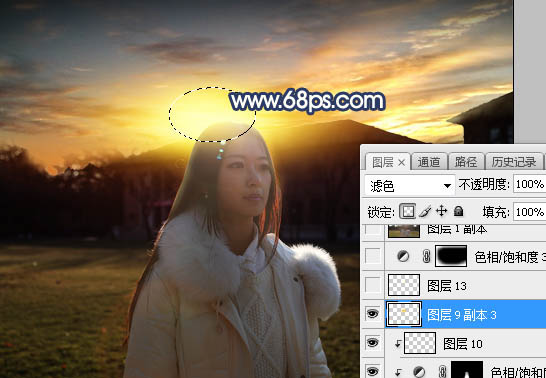Click clipping arrow icon beside 图层 10
This screenshot has width=546, height=378.
click(x=398, y=344)
